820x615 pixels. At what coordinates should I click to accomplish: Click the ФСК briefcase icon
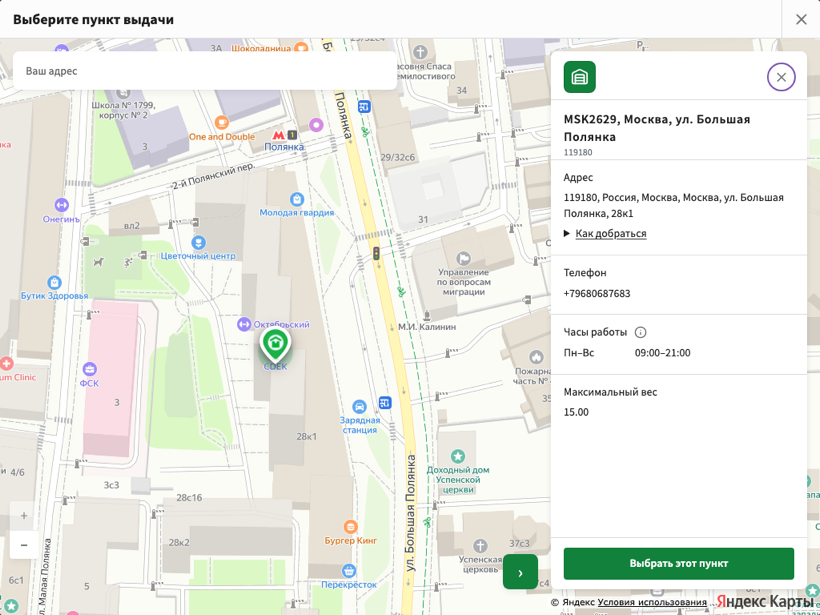pyautogui.click(x=89, y=370)
